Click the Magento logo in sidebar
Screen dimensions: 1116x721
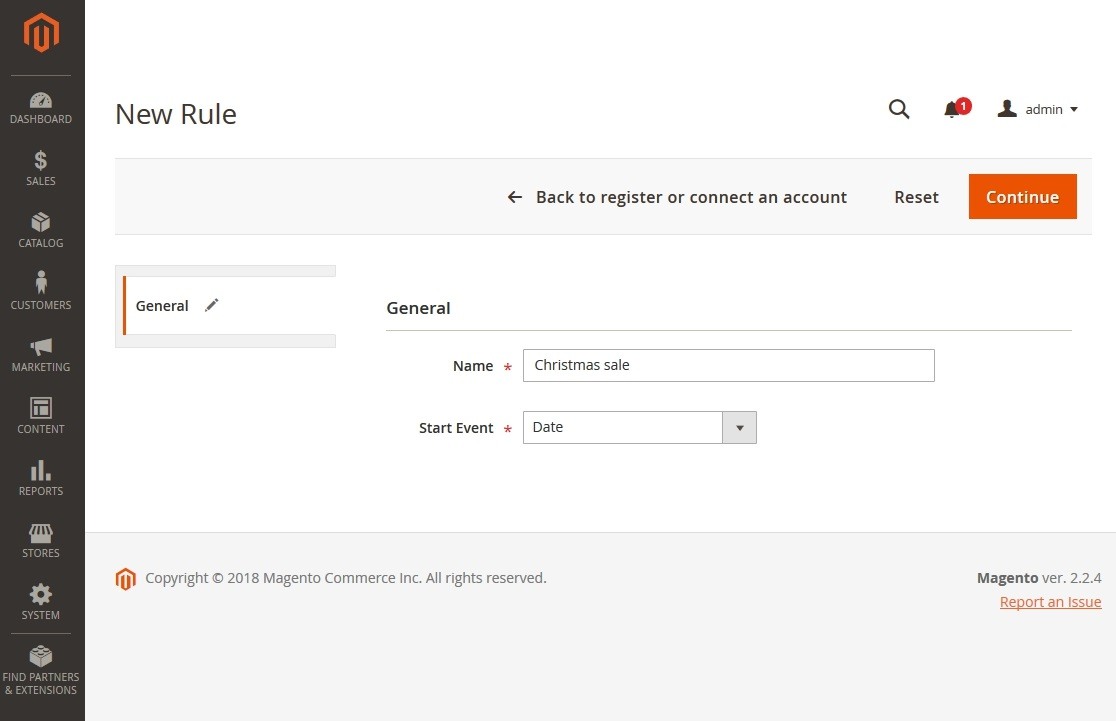click(42, 34)
